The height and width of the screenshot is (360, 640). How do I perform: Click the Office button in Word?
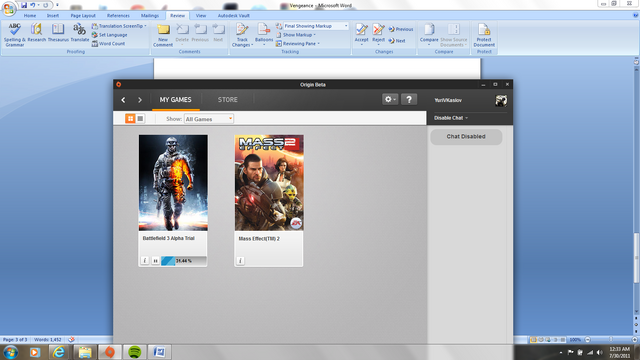9,9
